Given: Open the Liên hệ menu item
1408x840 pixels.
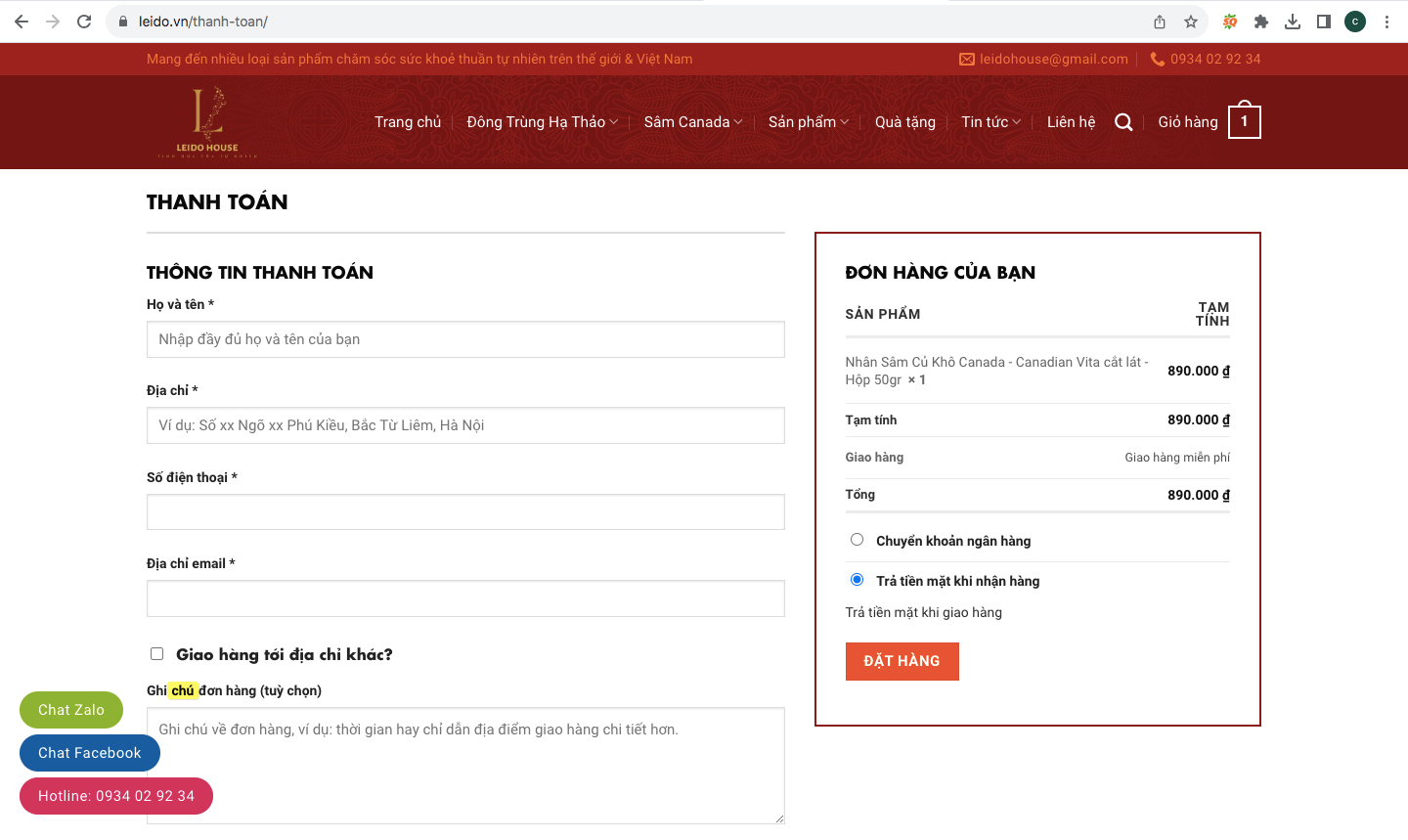Looking at the screenshot, I should point(1072,122).
